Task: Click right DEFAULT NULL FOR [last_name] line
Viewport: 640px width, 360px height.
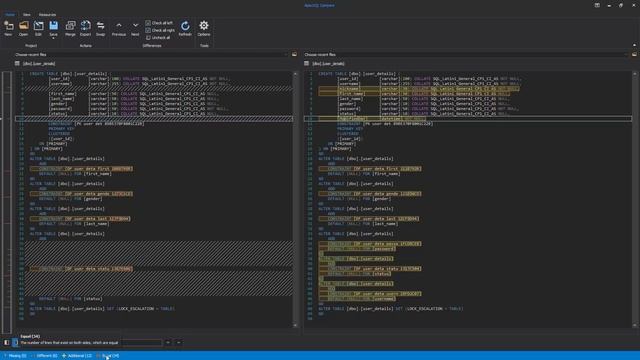Action: coord(362,224)
